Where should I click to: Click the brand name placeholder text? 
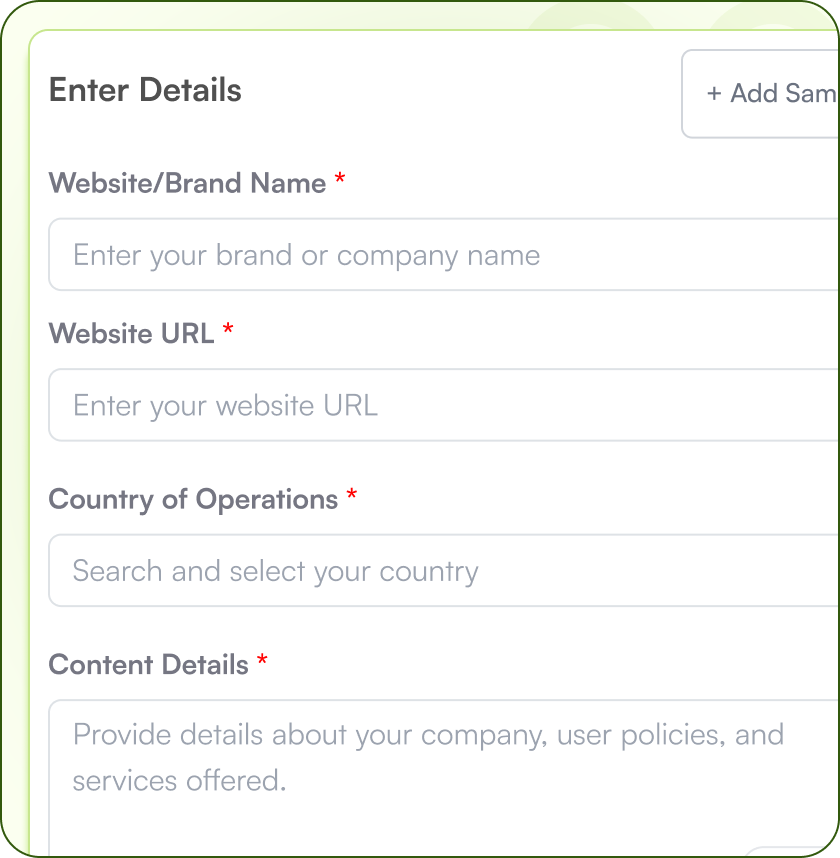[305, 254]
